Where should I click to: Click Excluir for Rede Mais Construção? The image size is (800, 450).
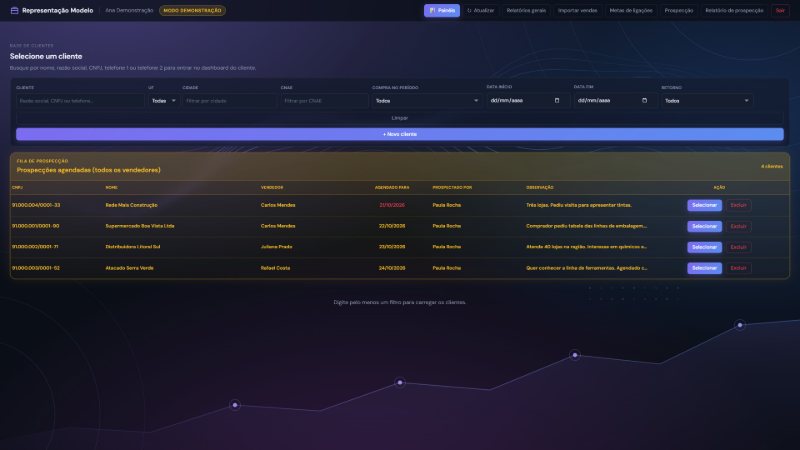click(x=738, y=205)
